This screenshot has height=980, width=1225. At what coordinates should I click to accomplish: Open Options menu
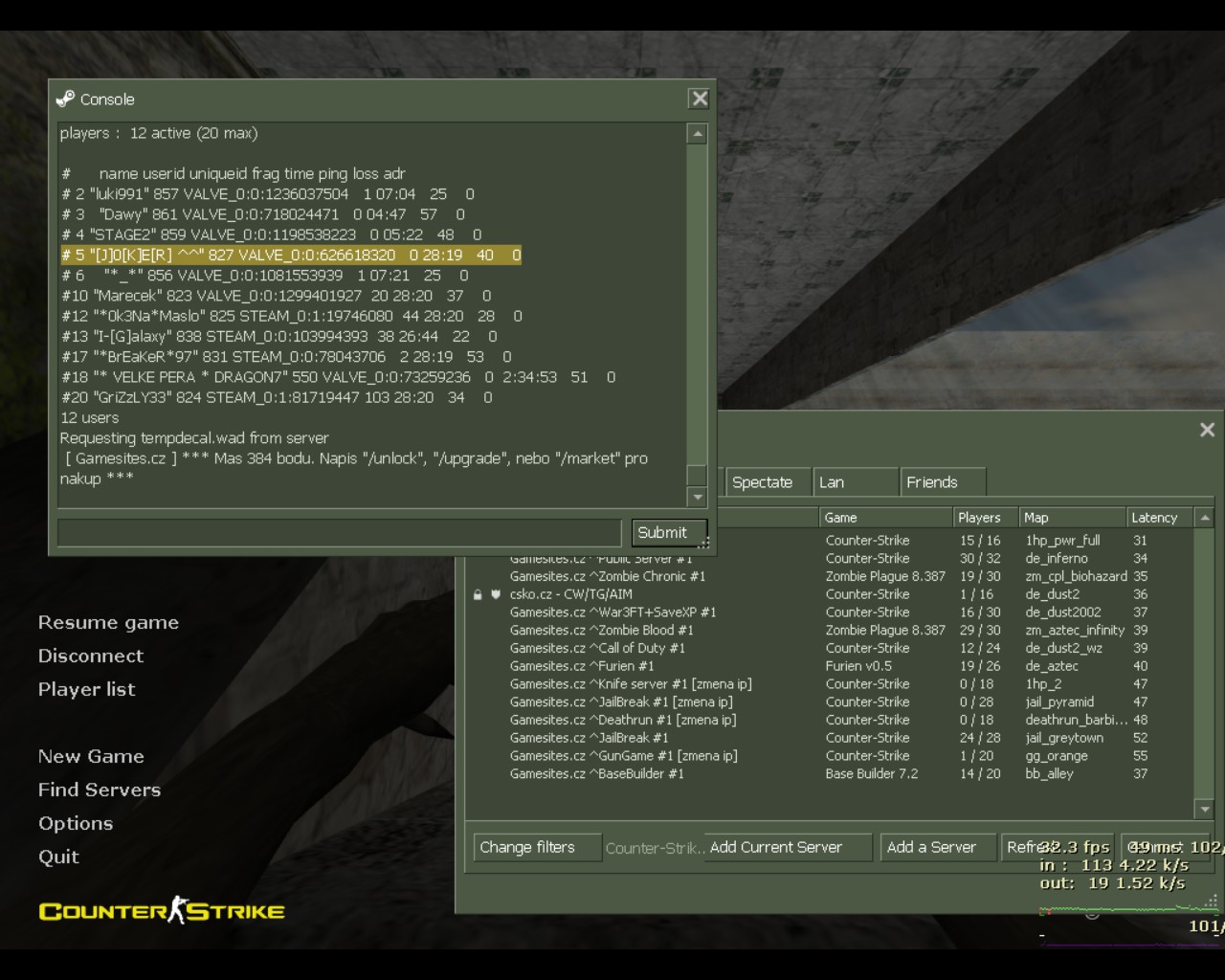click(76, 823)
